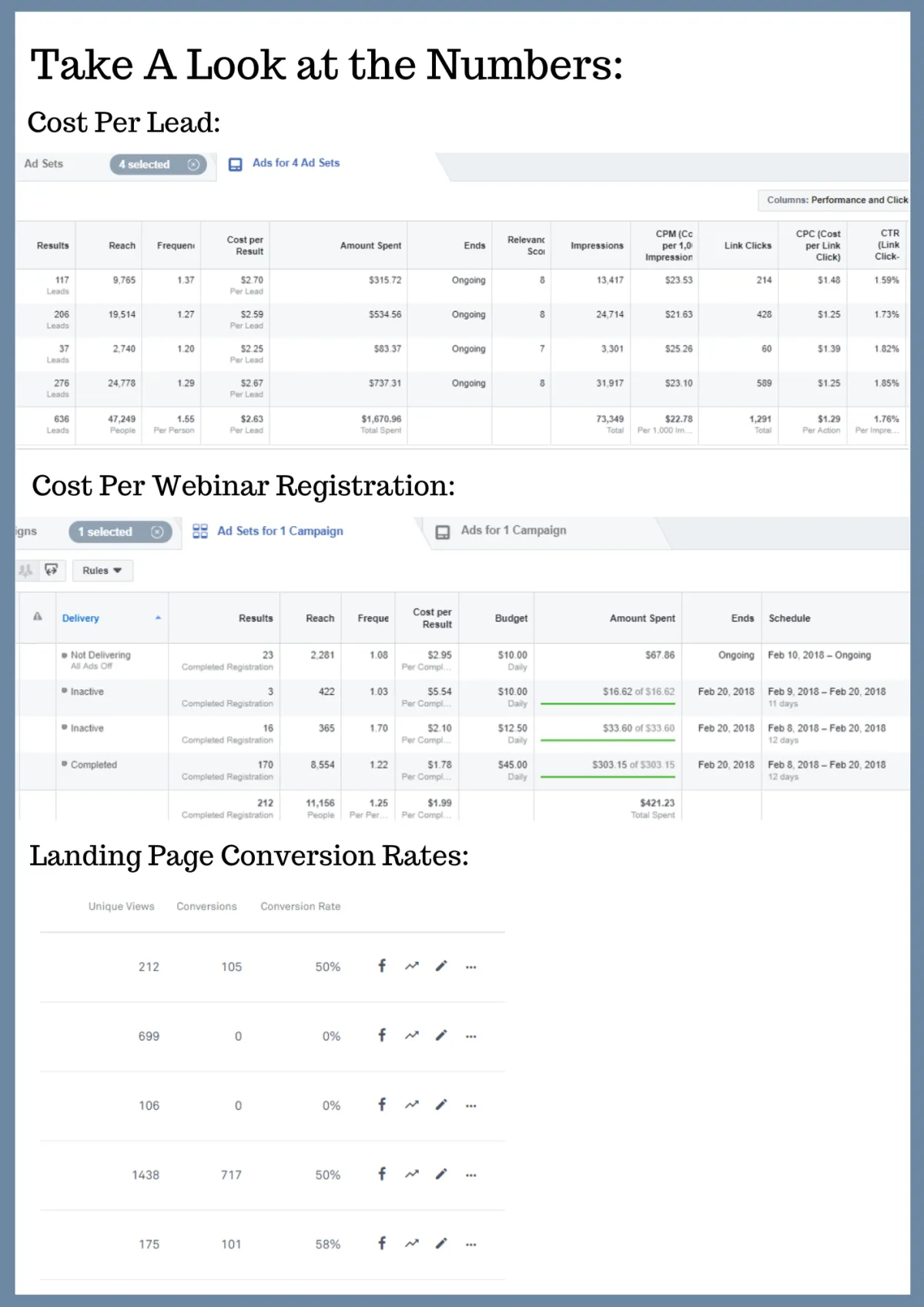Open stats chart for the 212 views row
The image size is (924, 1307).
pyautogui.click(x=412, y=966)
